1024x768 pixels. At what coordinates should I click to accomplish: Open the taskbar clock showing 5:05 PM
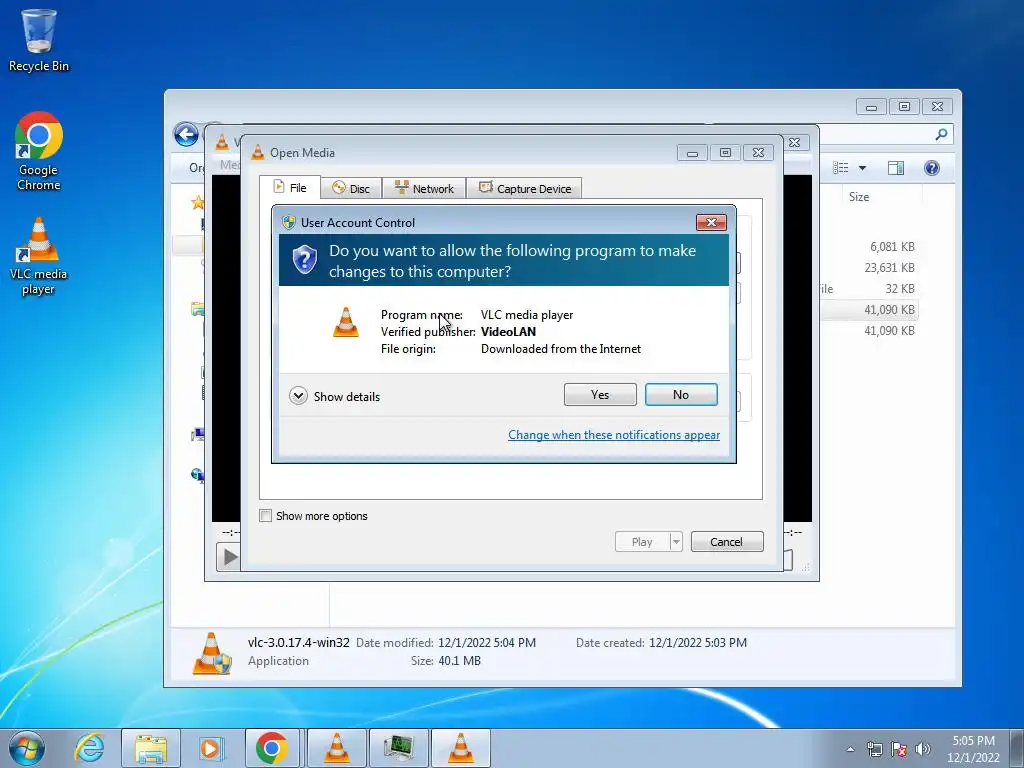[973, 749]
